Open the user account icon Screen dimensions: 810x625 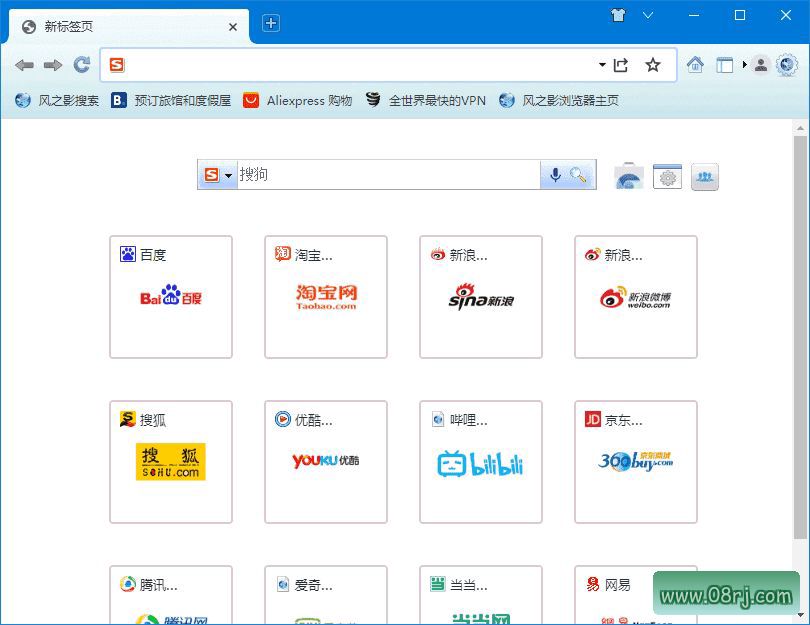point(761,65)
